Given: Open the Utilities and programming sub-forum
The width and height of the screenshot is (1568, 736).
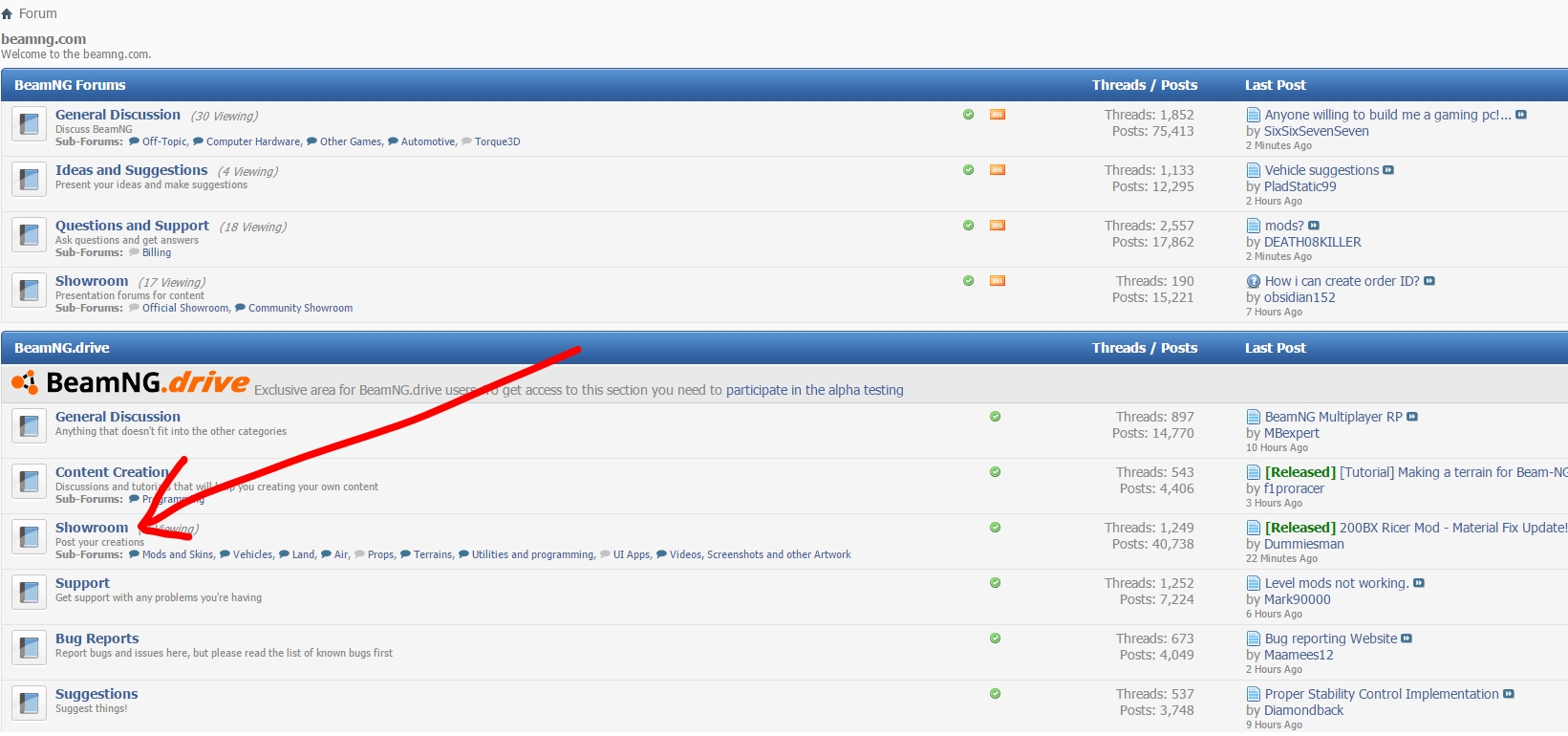Looking at the screenshot, I should (x=533, y=554).
